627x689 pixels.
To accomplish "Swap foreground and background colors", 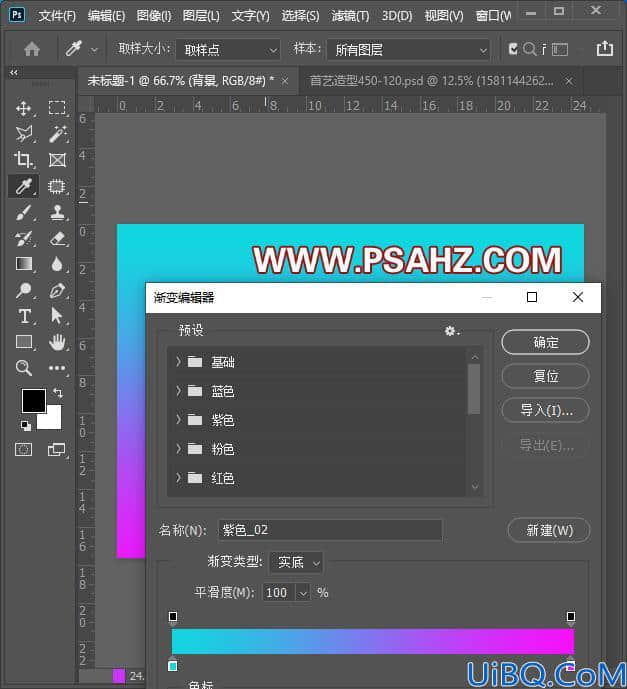I will pos(58,392).
